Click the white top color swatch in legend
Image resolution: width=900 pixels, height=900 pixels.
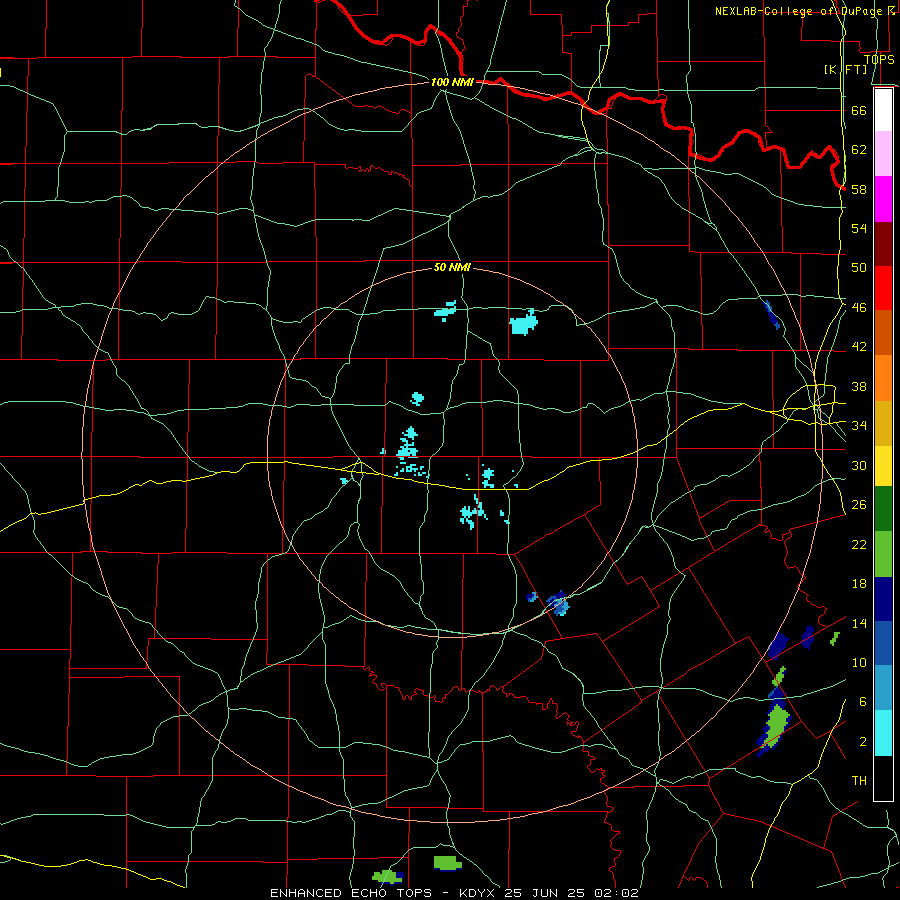883,110
